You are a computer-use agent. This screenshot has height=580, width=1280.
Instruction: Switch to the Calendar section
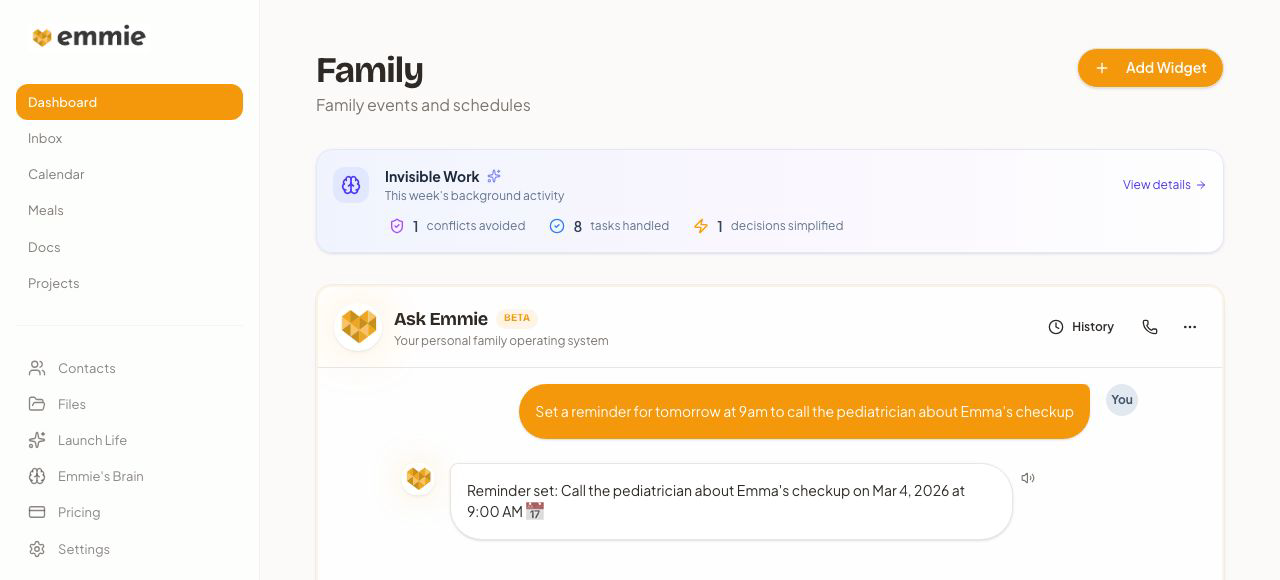(x=56, y=174)
